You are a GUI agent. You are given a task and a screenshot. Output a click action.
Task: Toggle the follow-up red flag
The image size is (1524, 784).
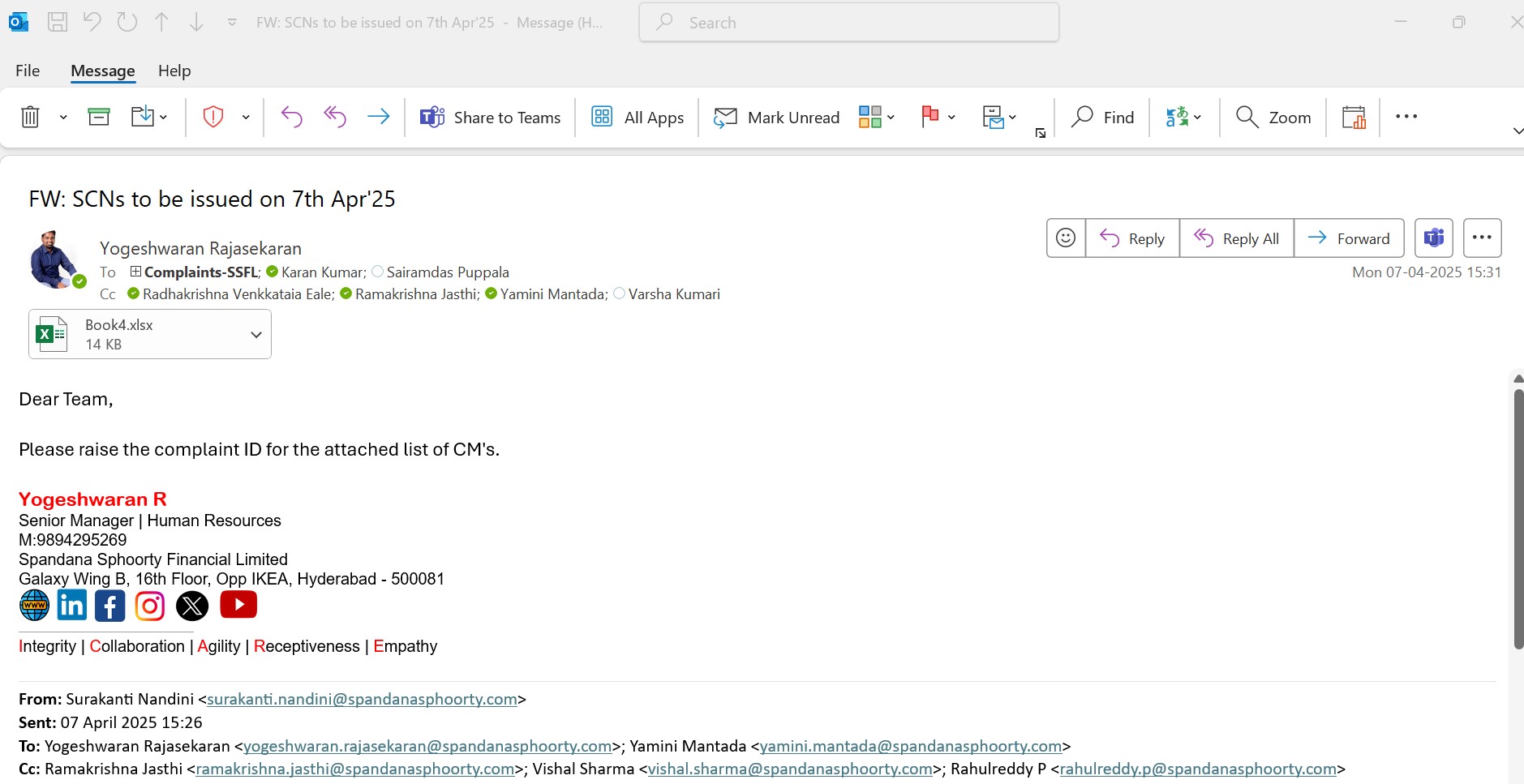pos(929,118)
